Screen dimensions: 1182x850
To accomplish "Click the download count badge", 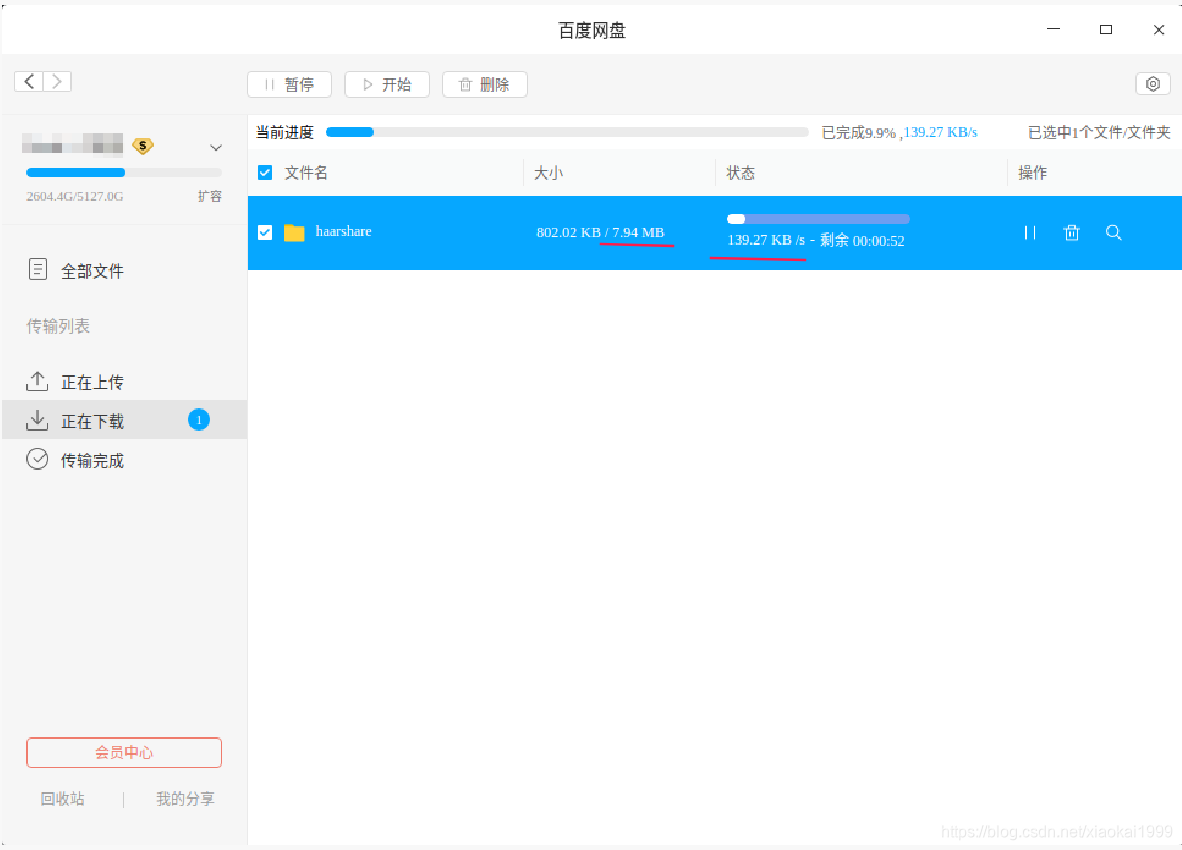I will [199, 420].
